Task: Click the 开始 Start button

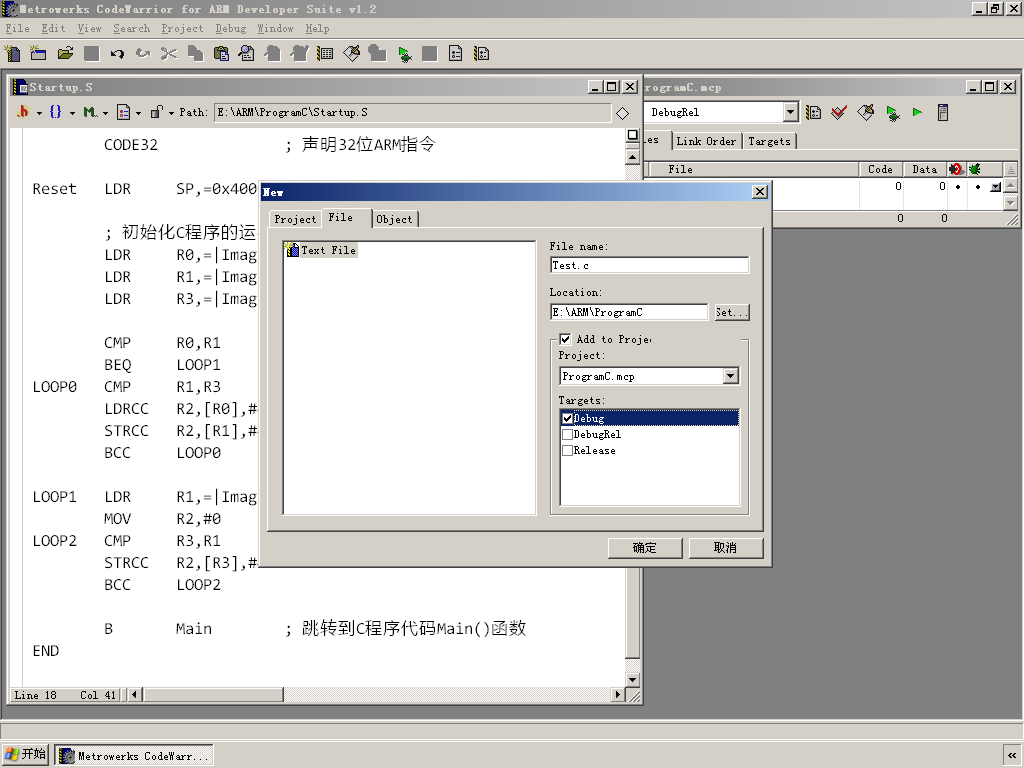Action: coord(25,754)
